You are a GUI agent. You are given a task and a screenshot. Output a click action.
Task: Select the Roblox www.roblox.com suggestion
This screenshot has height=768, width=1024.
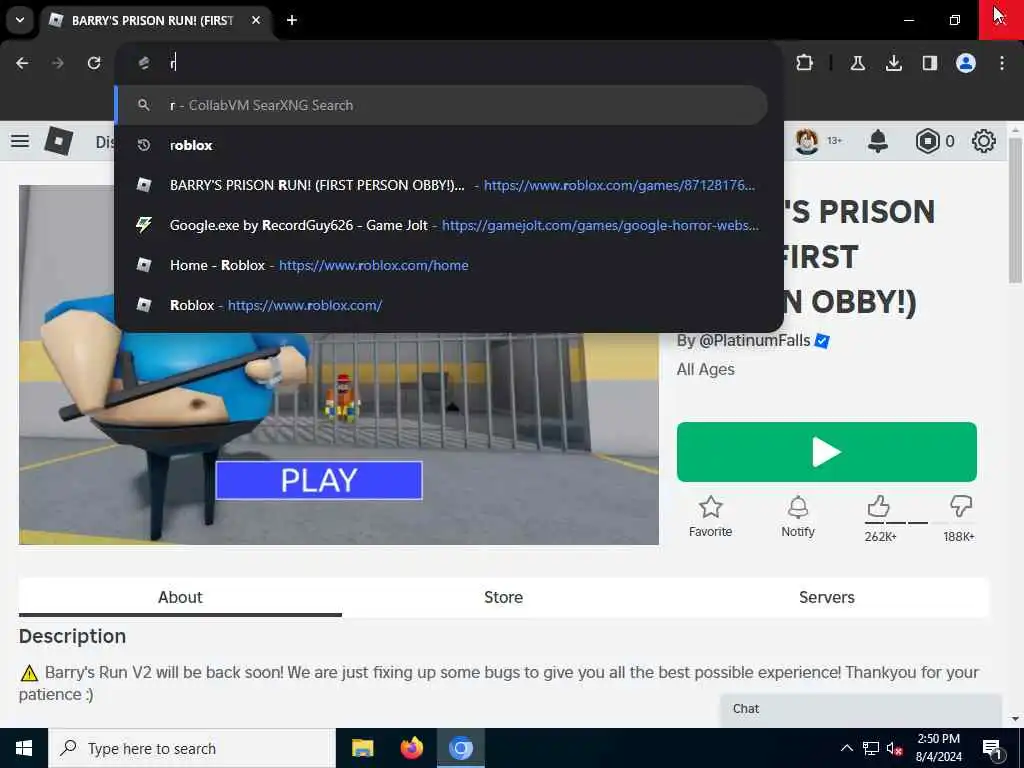441,305
